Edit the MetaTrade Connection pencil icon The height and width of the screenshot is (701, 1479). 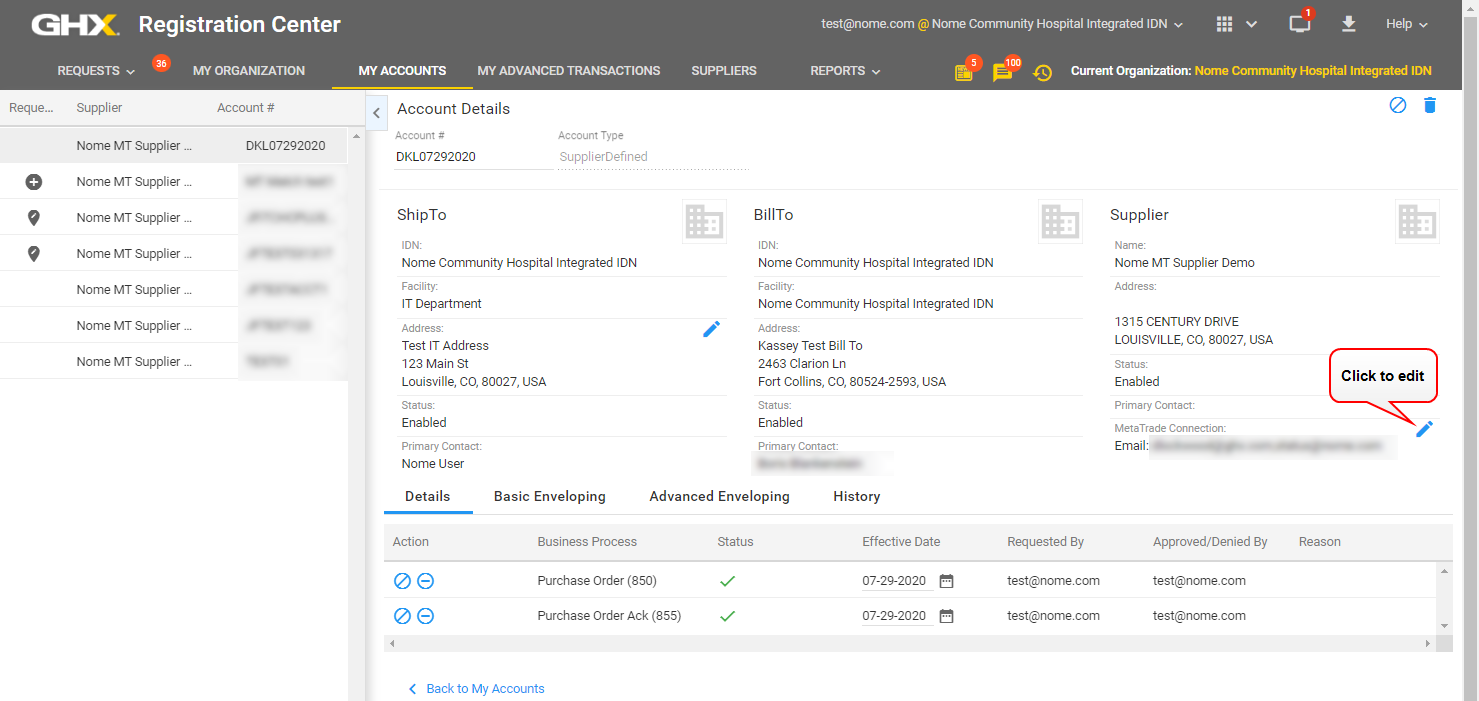(1424, 429)
